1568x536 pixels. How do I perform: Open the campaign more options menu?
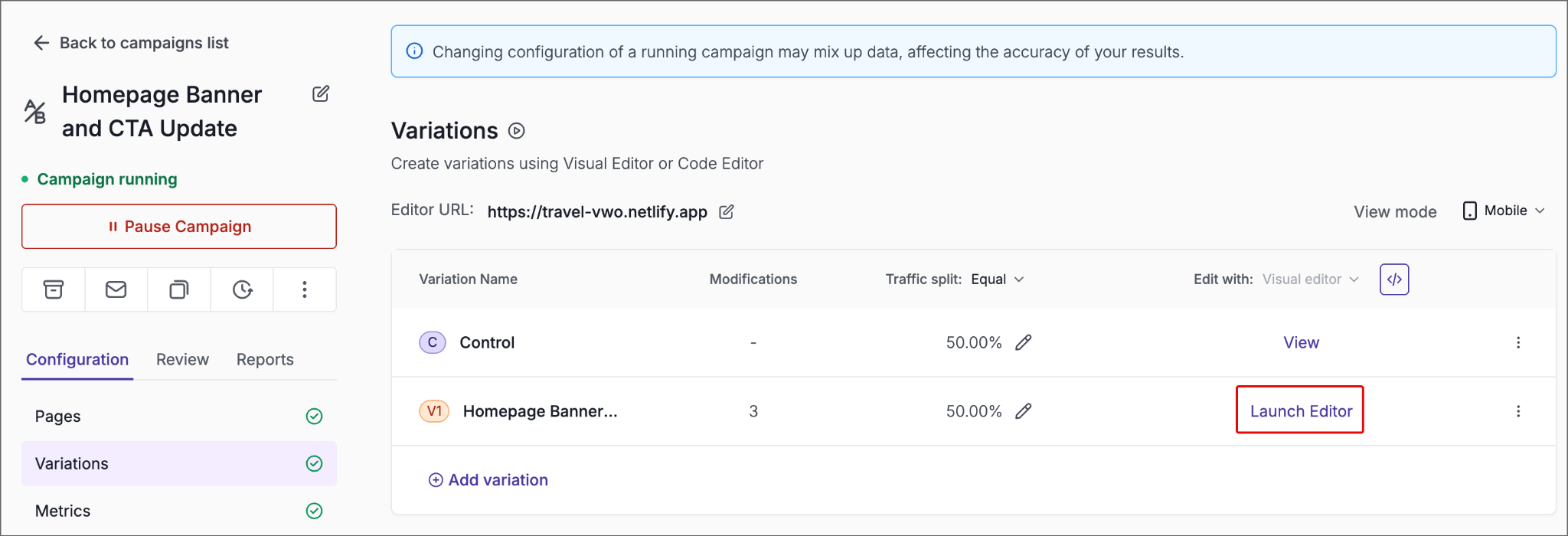pos(305,289)
